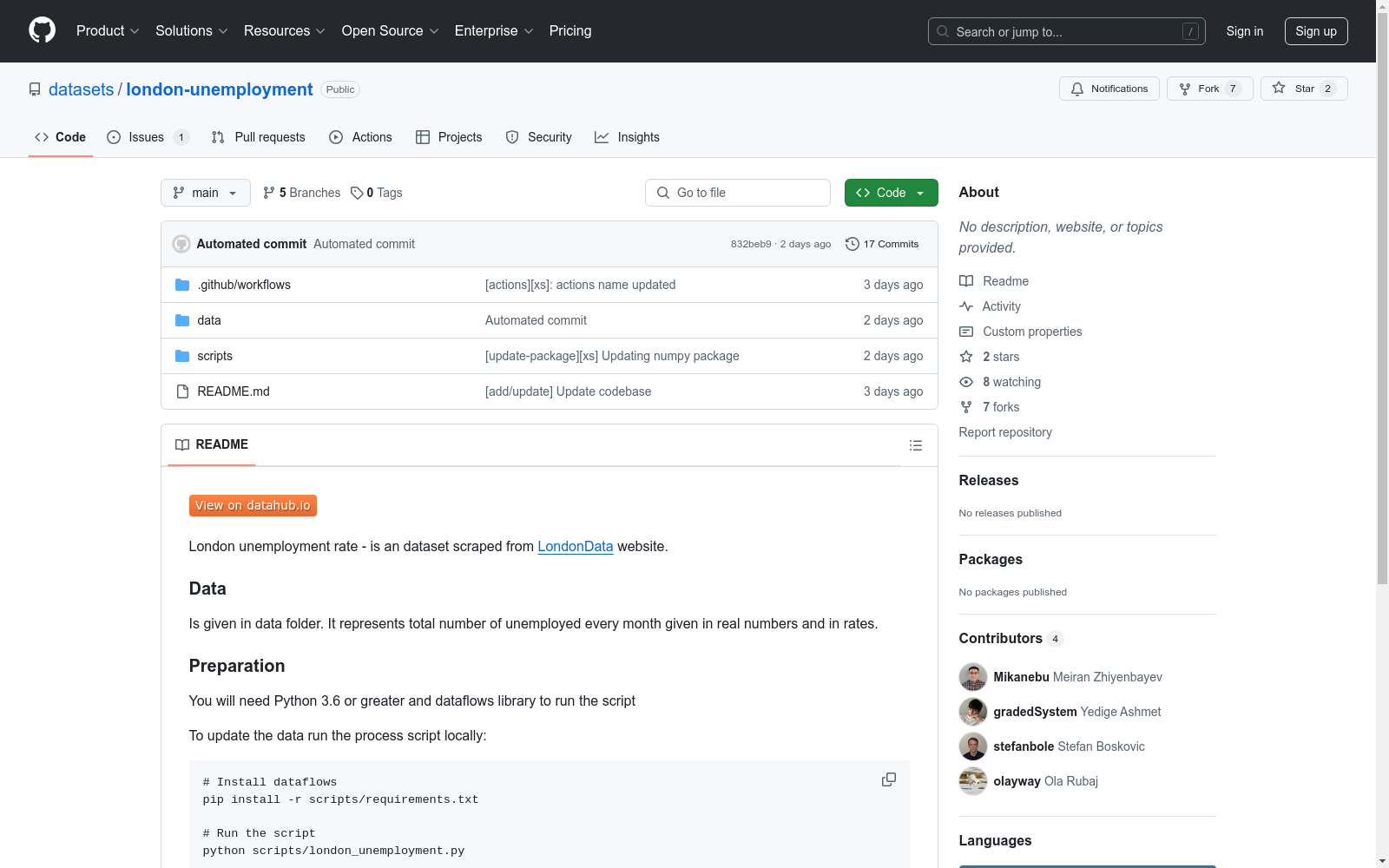Click gradedSystem's contributor avatar
1389x868 pixels.
coord(973,712)
